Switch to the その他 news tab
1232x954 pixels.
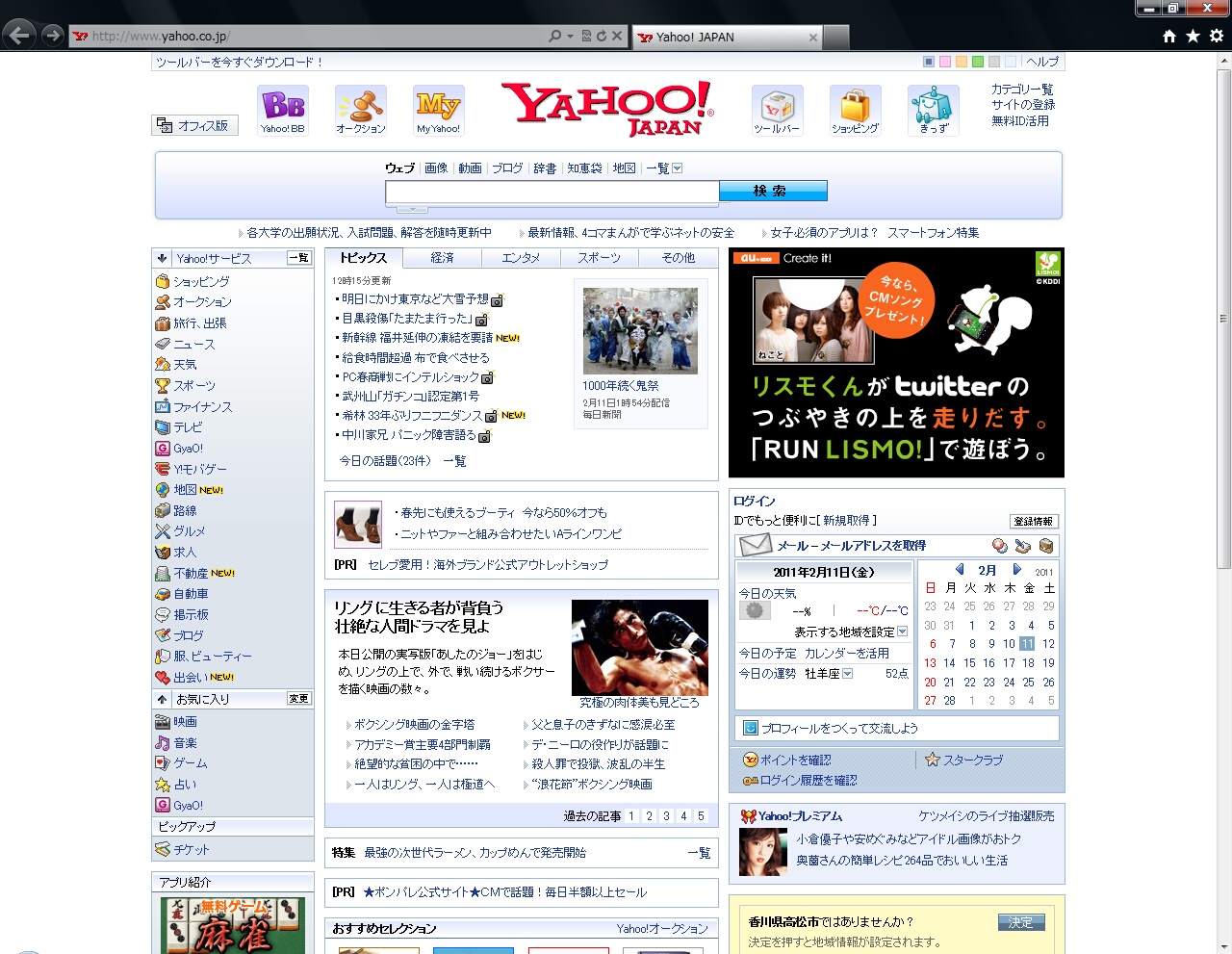[679, 258]
